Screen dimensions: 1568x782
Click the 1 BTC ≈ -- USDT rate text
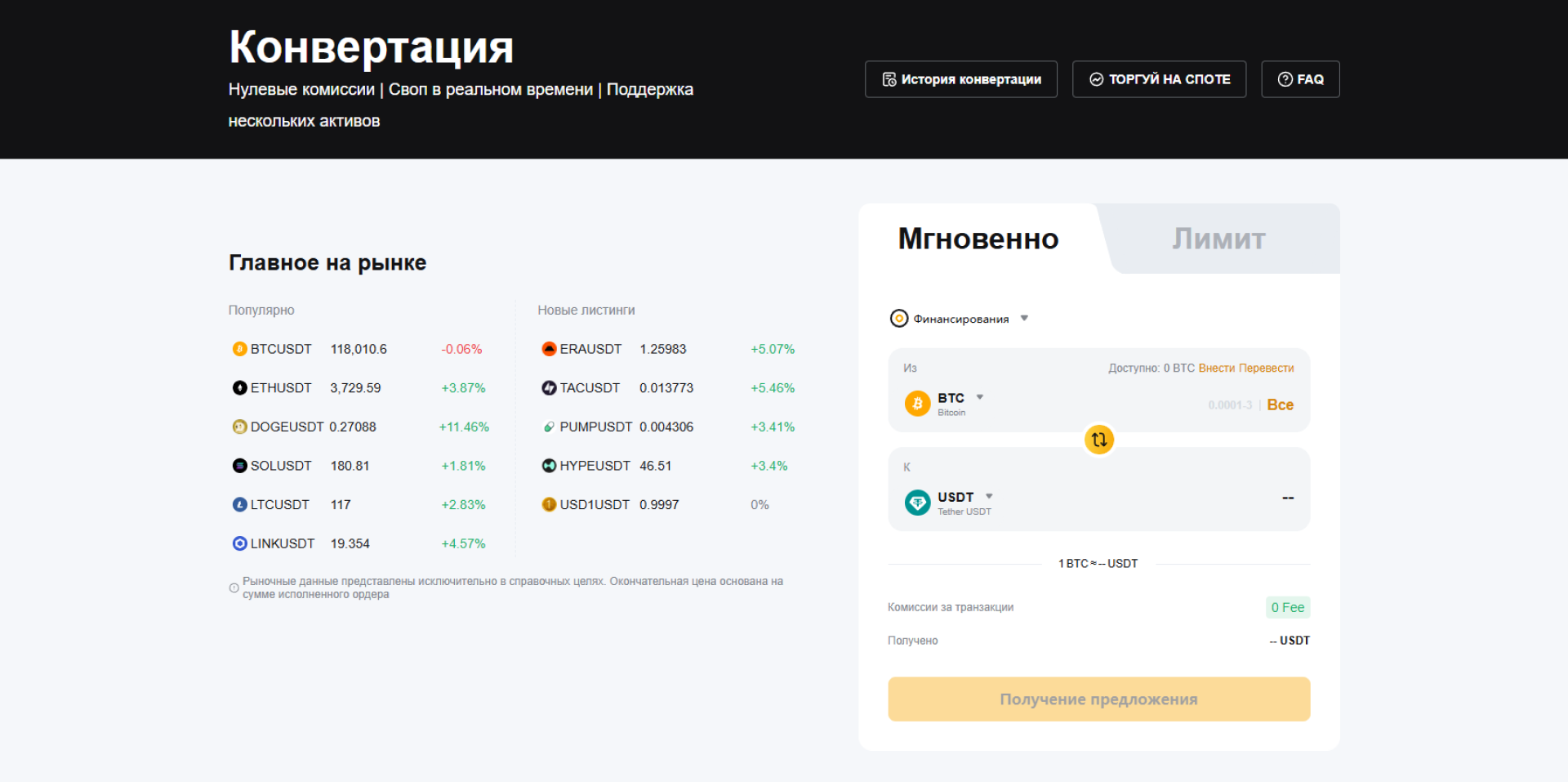[x=1098, y=564]
